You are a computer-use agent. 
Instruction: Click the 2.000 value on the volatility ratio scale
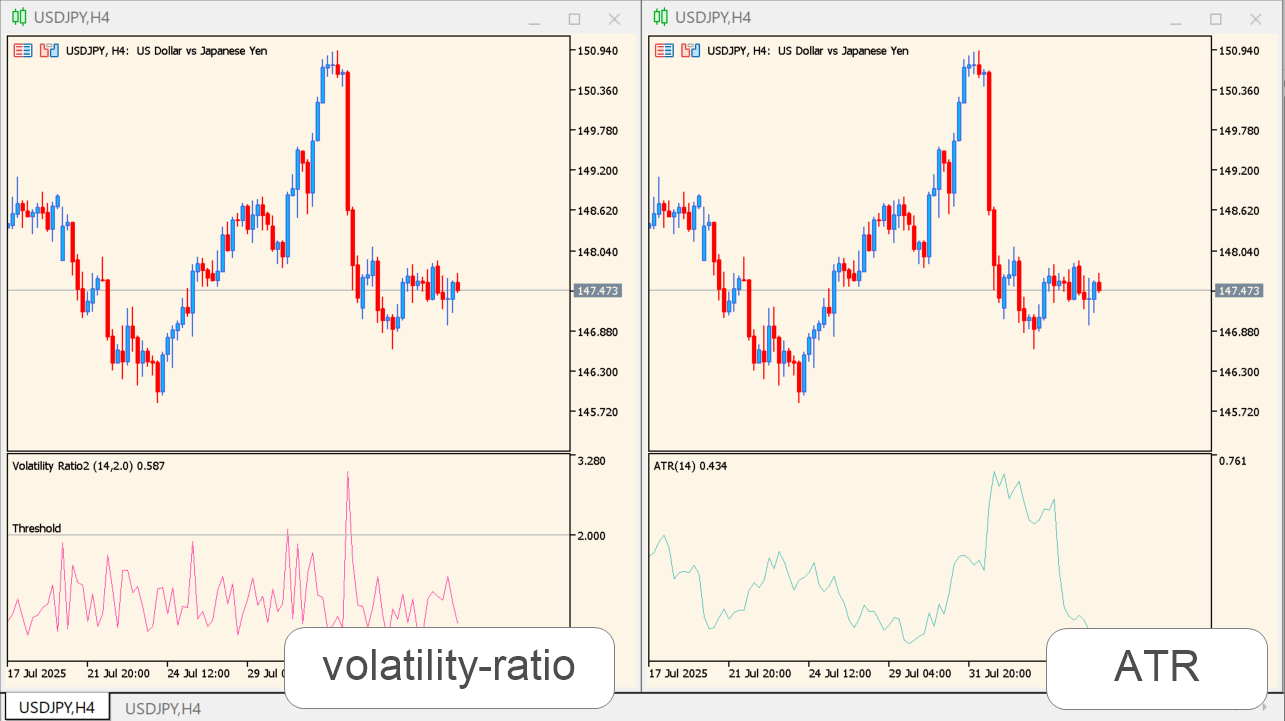pos(593,535)
